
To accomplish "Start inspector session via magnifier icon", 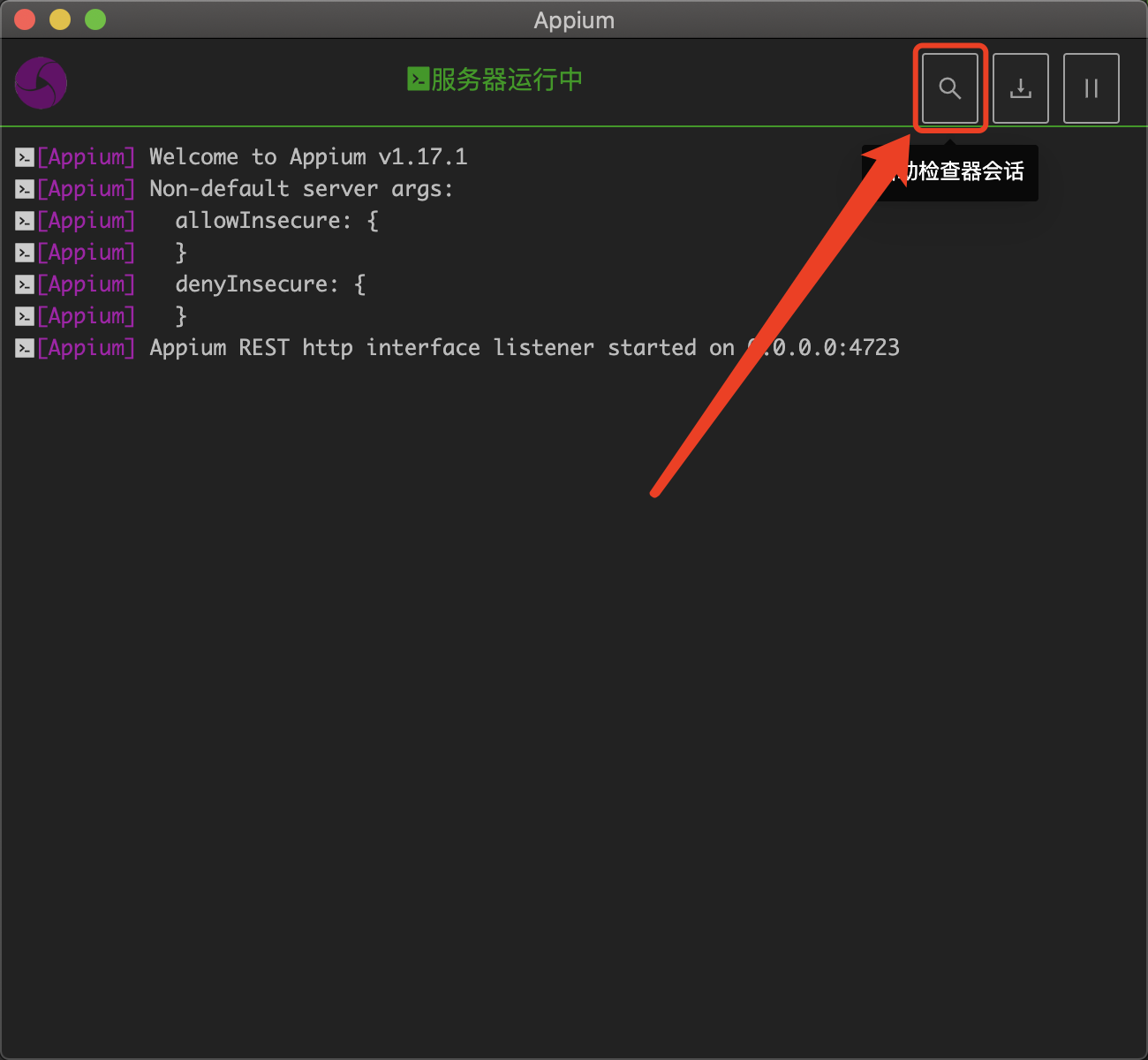I will [950, 88].
